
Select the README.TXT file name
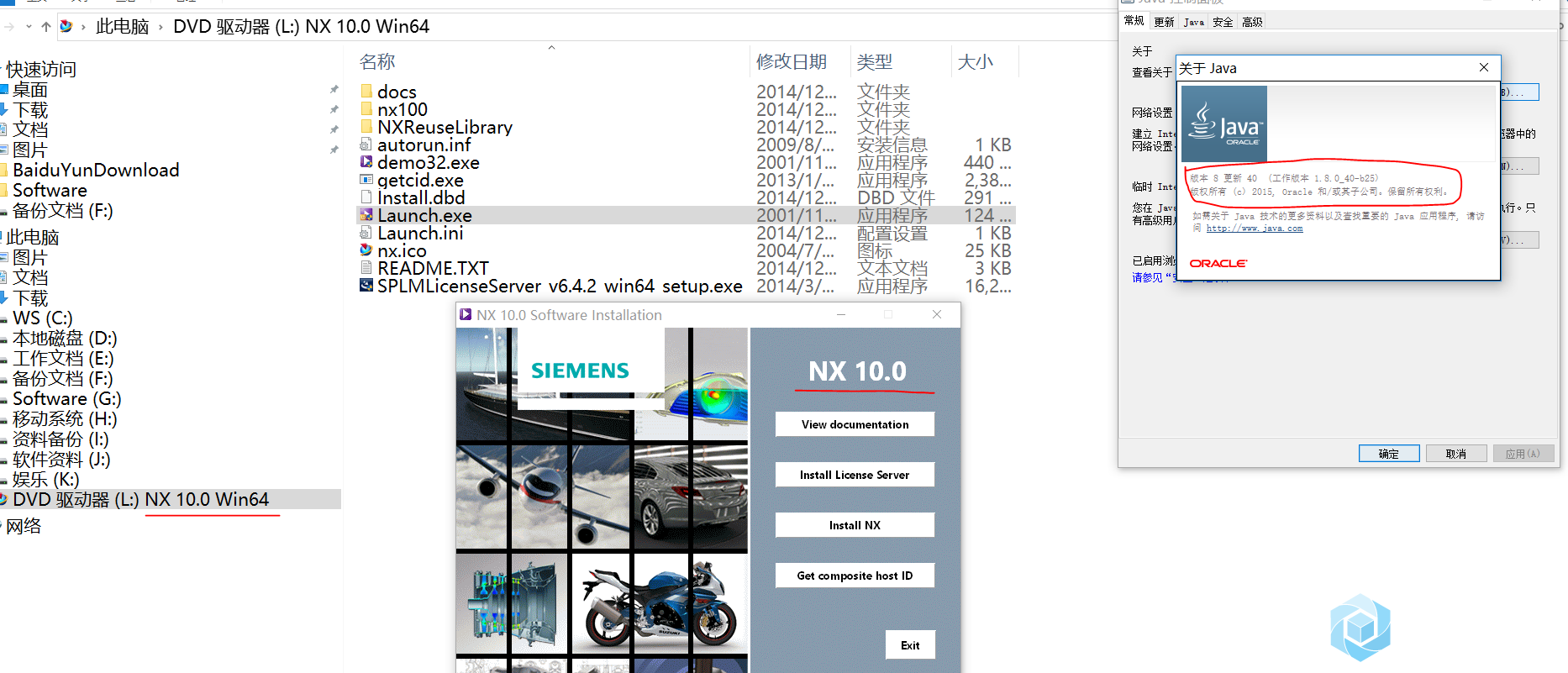(x=433, y=268)
